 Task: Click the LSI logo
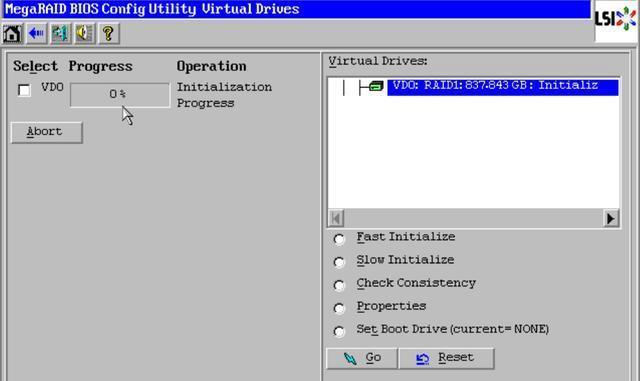[616, 20]
